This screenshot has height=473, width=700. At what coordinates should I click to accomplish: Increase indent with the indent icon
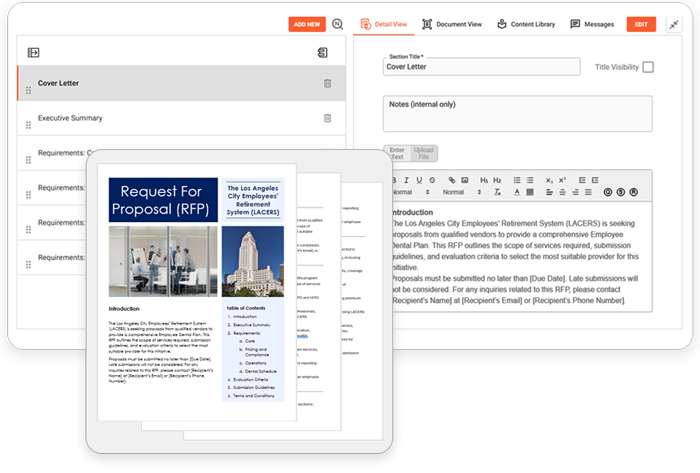click(595, 180)
